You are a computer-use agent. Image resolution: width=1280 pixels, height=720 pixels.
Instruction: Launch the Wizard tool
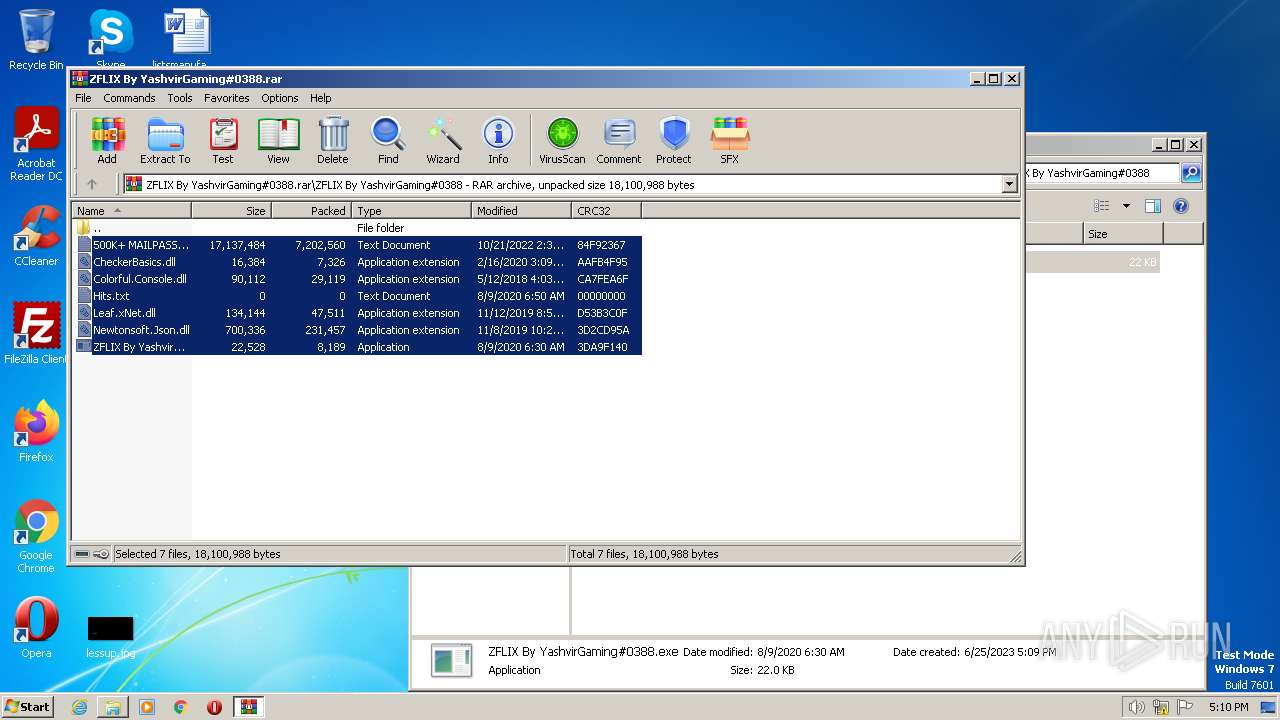coord(443,140)
